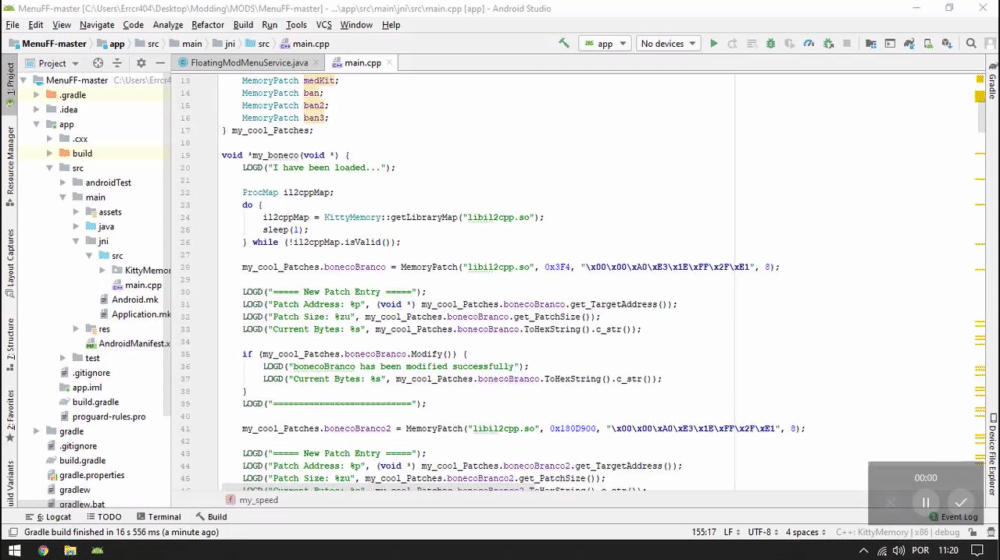Click the Debug app bug icon
Image resolution: width=1000 pixels, height=560 pixels.
pos(770,43)
